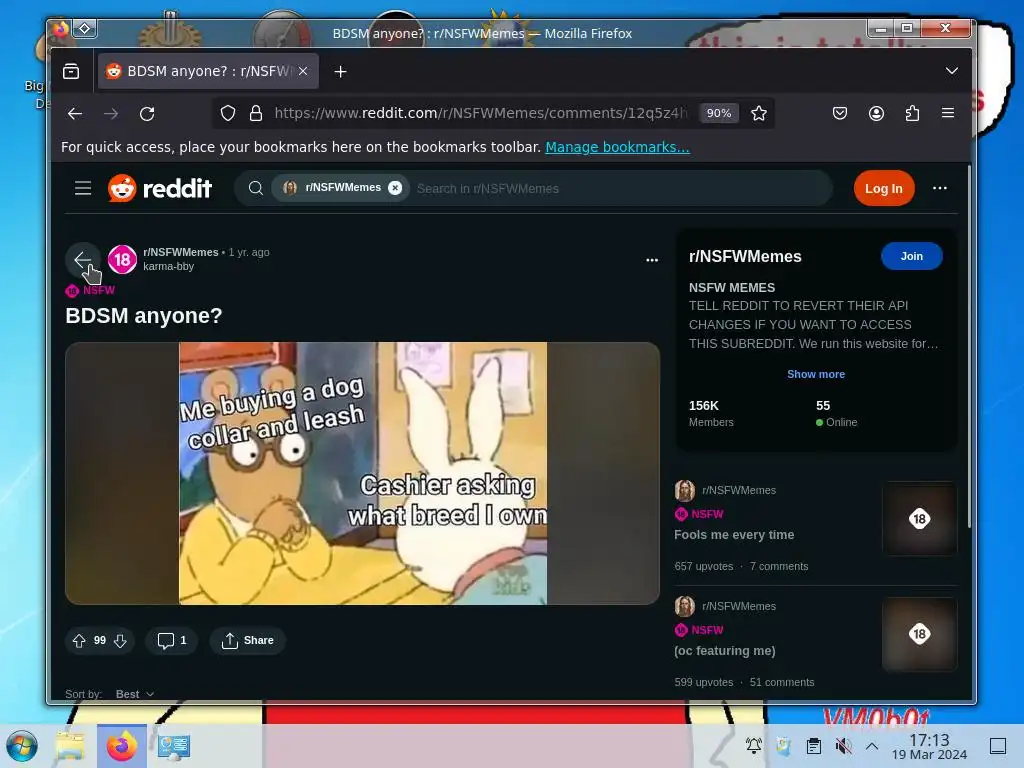Open Firefox extensions puzzle icon

912,114
